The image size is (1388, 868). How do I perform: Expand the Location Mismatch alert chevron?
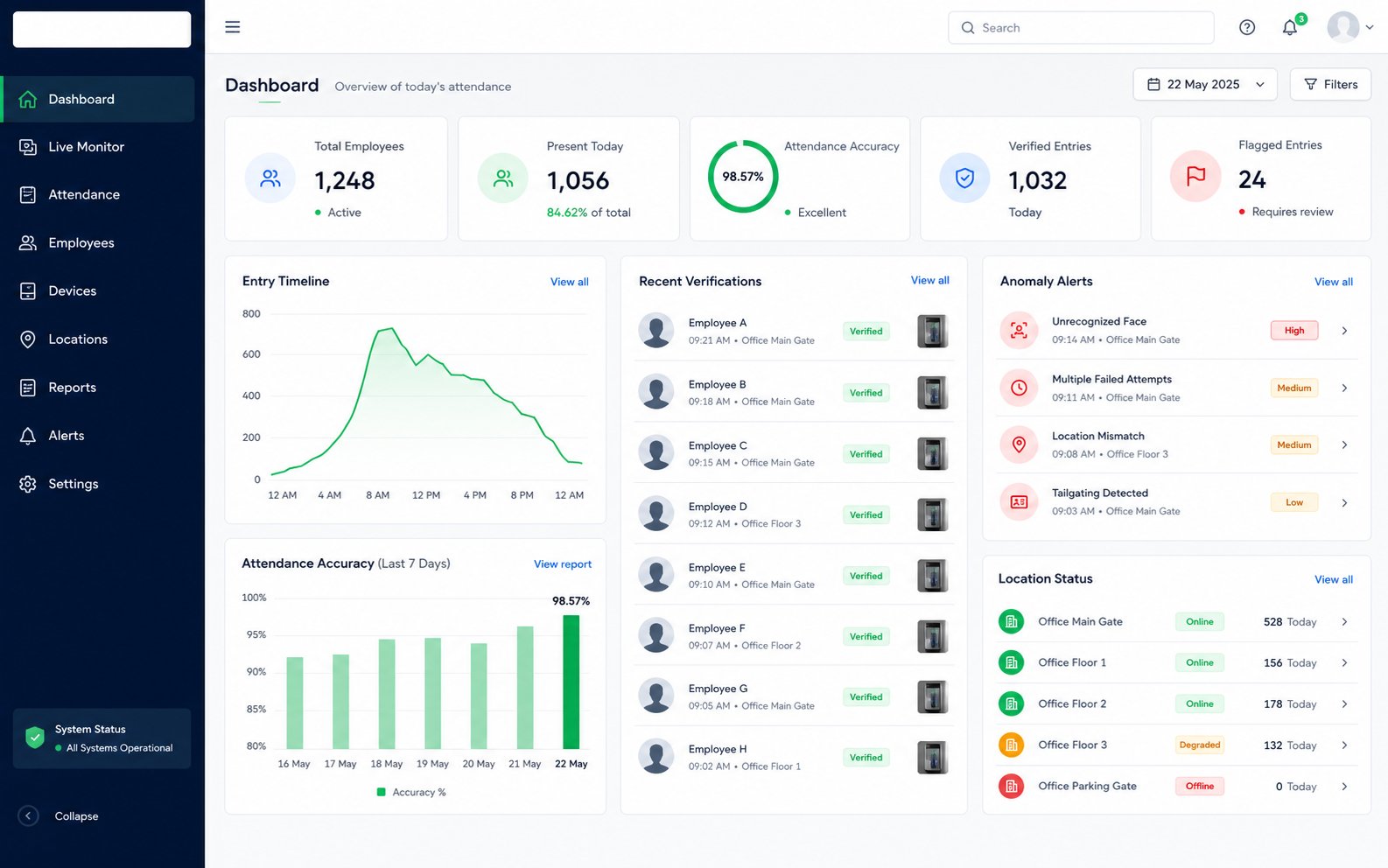click(x=1344, y=444)
